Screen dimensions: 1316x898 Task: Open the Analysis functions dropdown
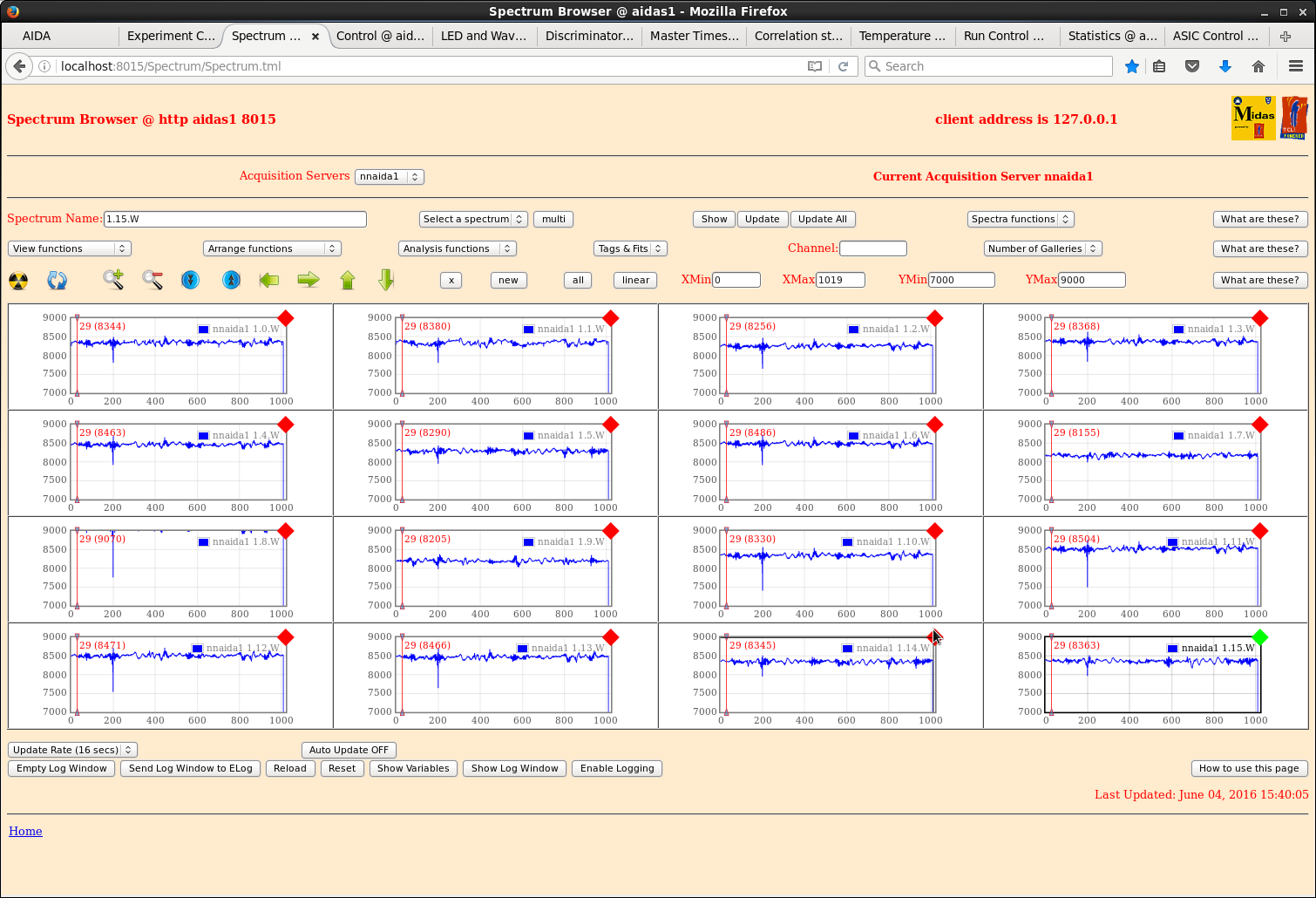[x=458, y=248]
